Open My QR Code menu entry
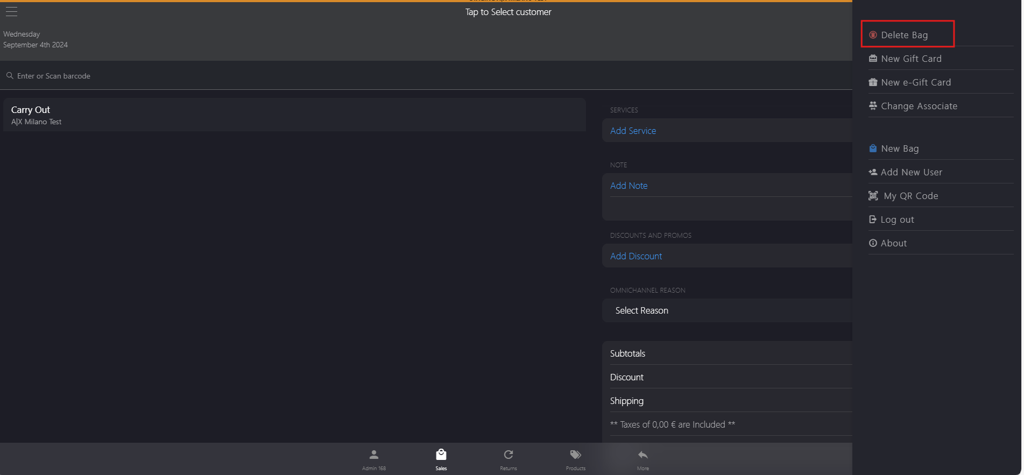The image size is (1024, 475). [910, 196]
